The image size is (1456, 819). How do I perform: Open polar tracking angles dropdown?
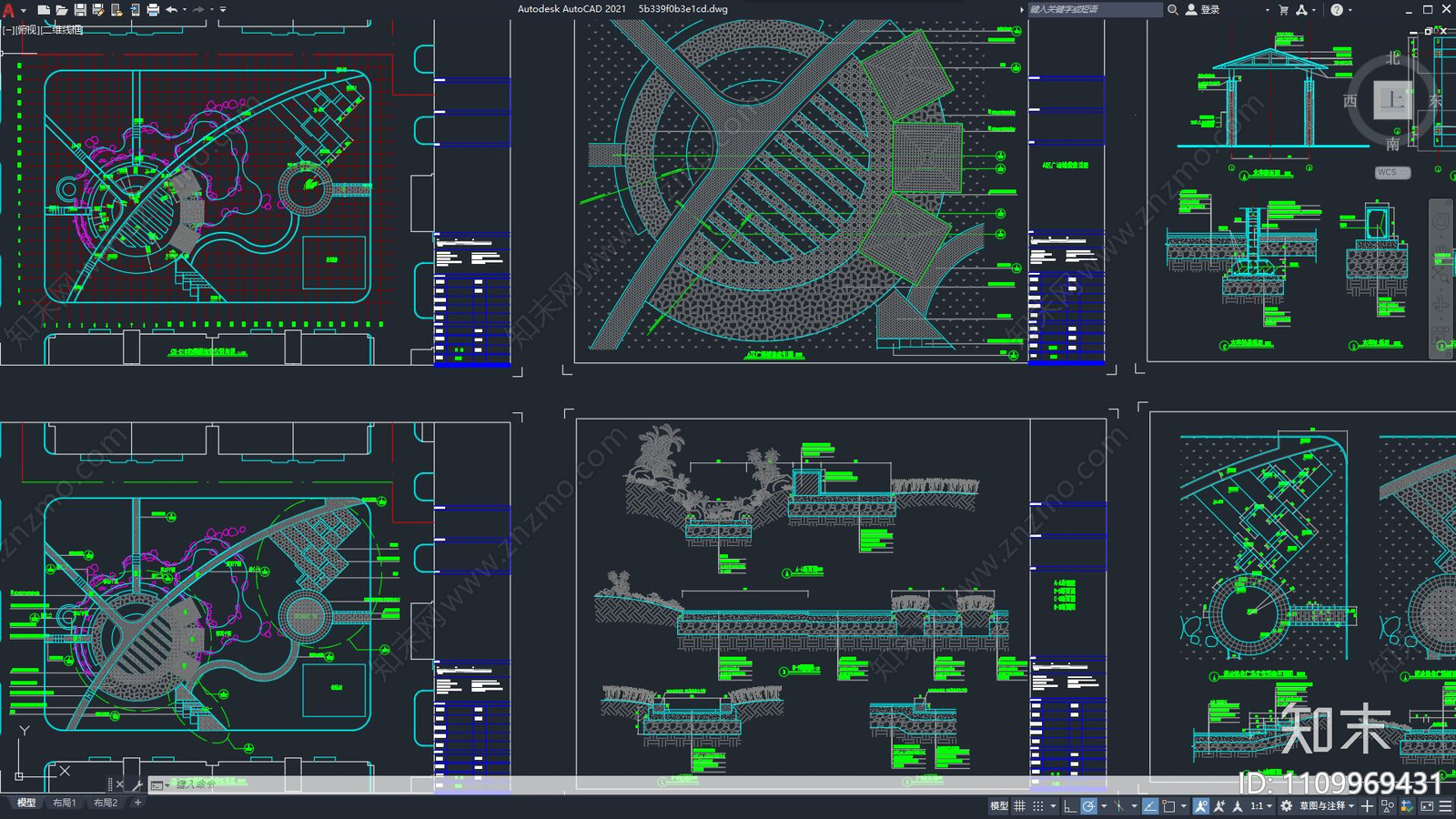(1104, 805)
